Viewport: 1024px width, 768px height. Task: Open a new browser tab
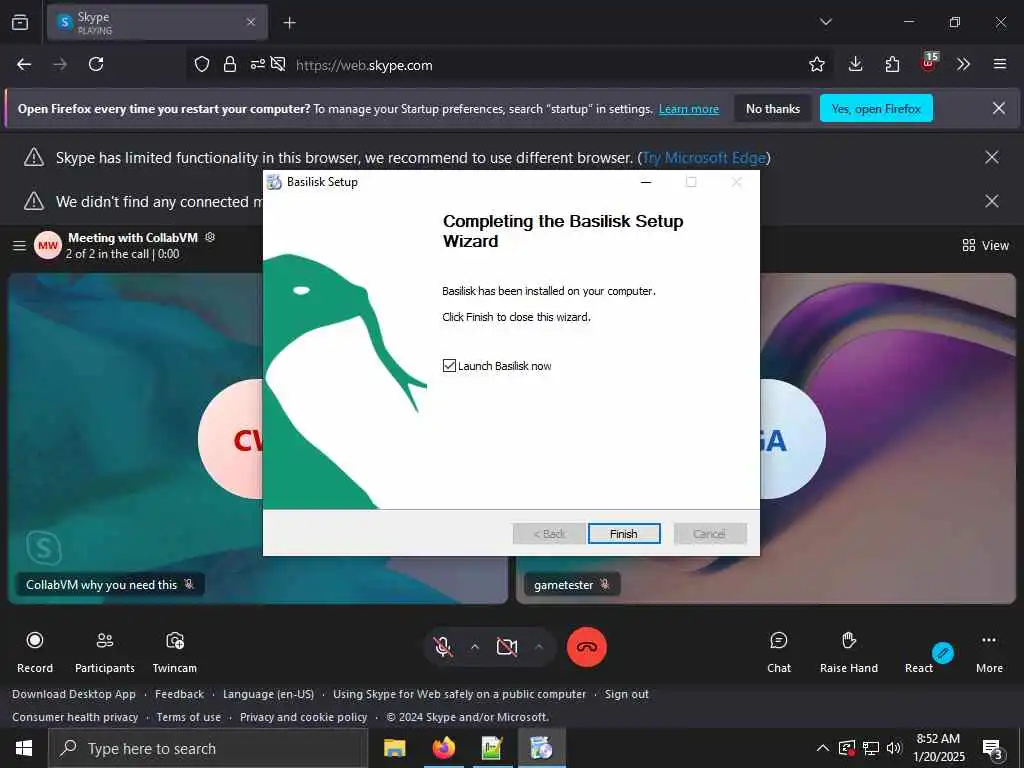coord(289,23)
